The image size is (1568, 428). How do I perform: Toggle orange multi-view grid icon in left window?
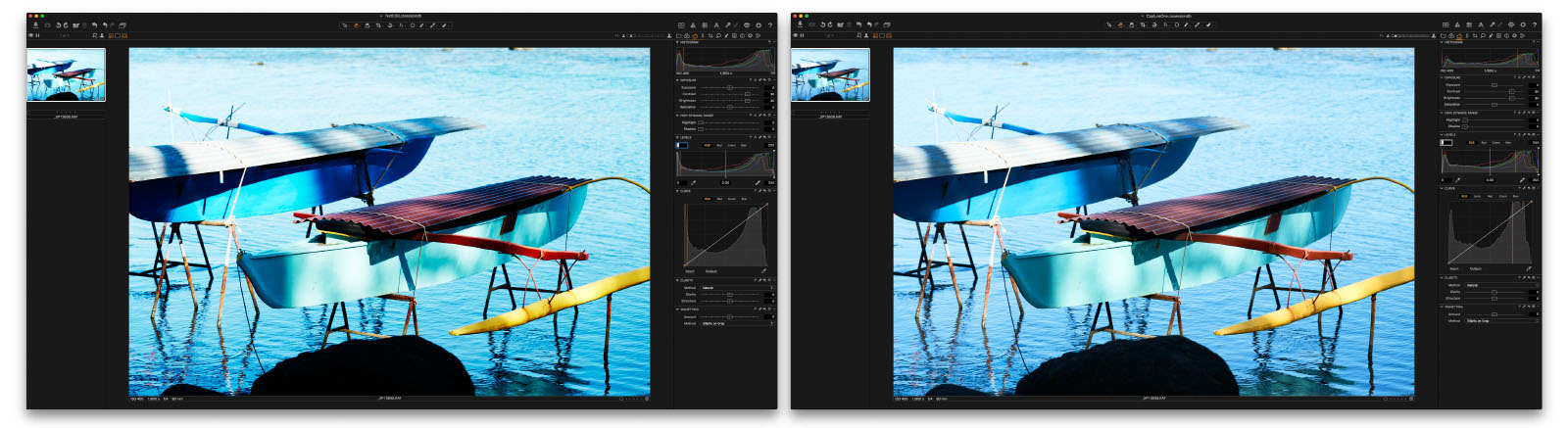111,35
